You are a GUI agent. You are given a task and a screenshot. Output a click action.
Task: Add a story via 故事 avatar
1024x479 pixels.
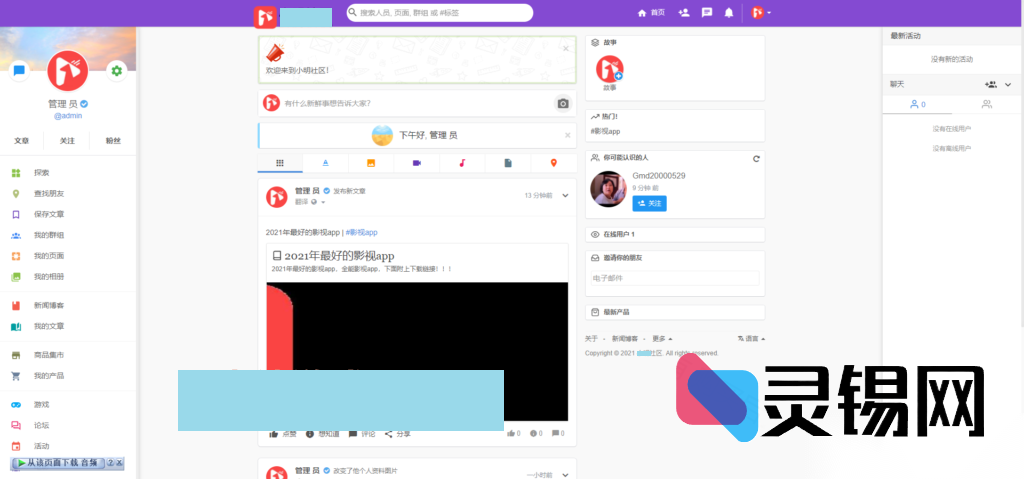(609, 69)
